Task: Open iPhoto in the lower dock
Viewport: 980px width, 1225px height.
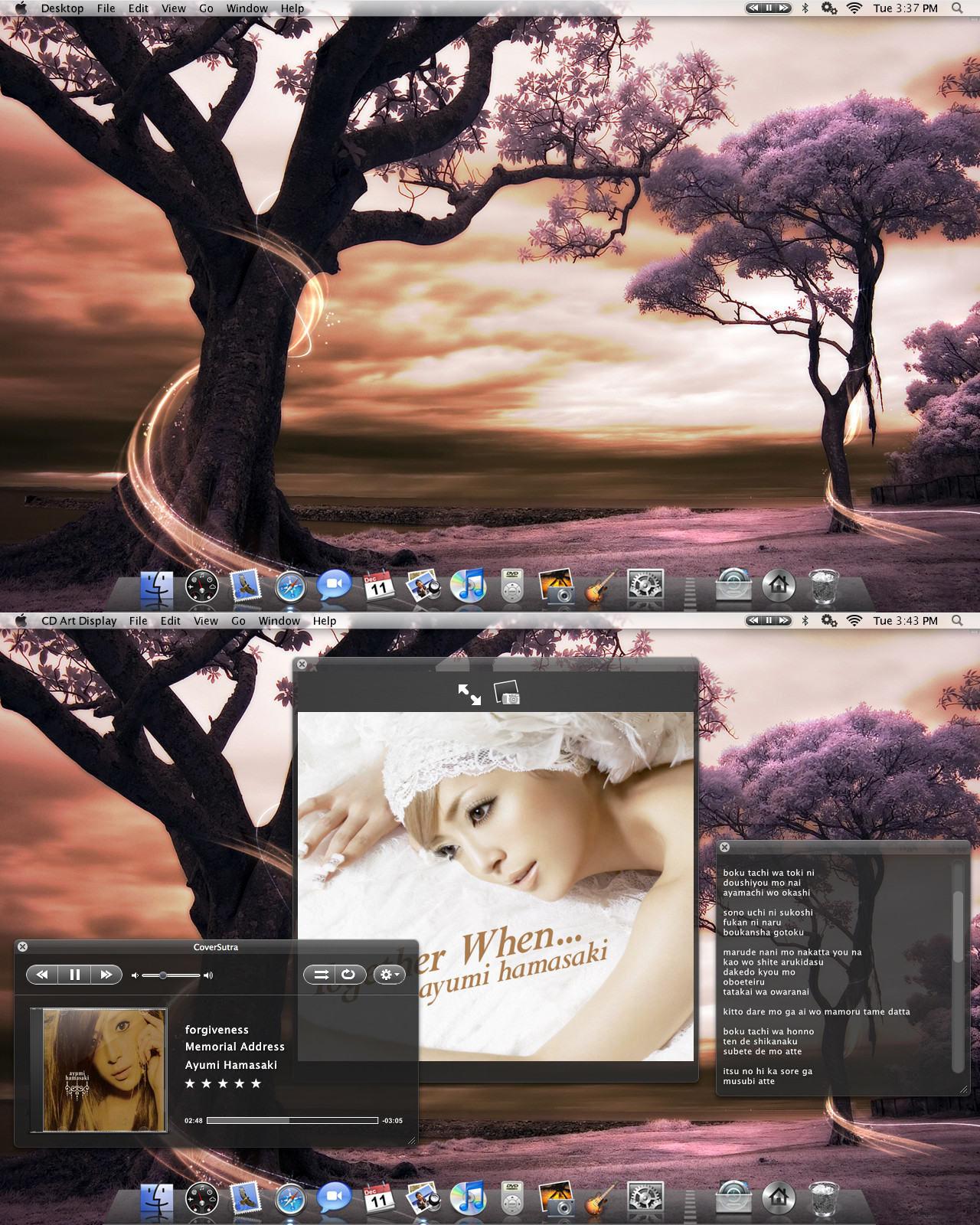Action: pos(423,1198)
